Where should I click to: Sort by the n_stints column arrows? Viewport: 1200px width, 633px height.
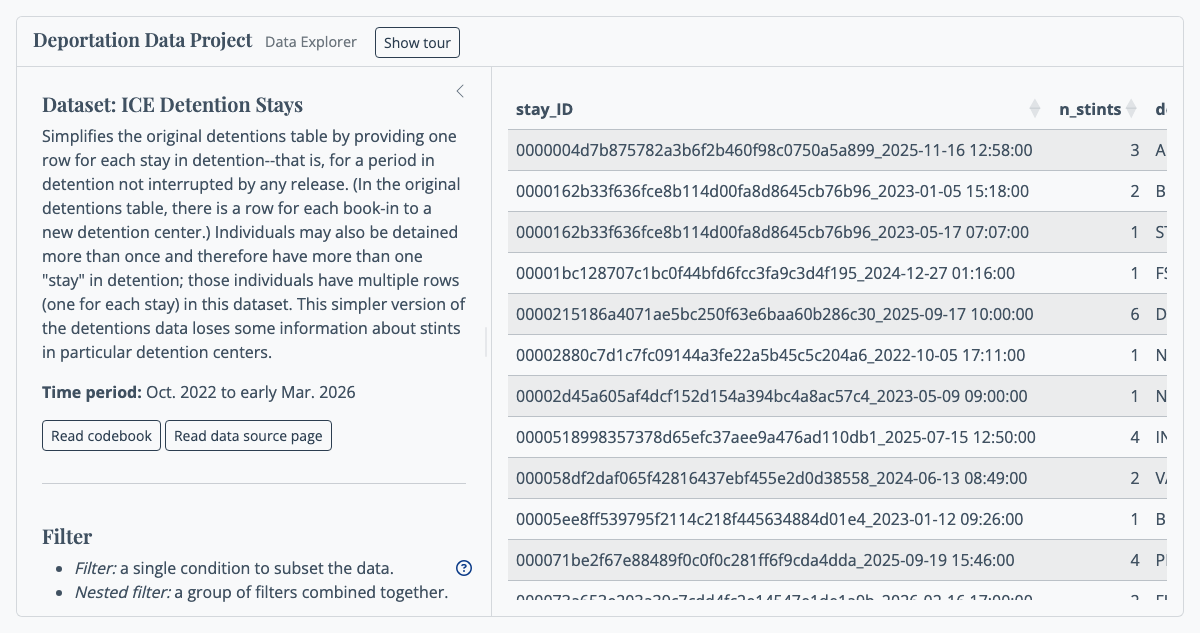pos(1131,109)
